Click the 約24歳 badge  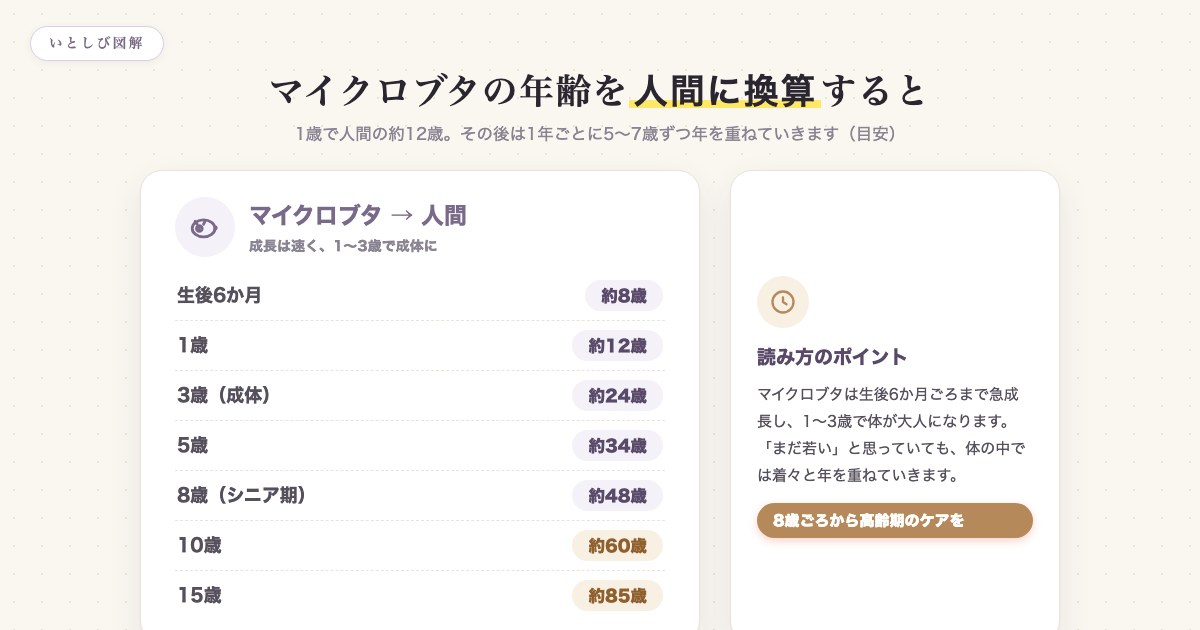point(617,395)
